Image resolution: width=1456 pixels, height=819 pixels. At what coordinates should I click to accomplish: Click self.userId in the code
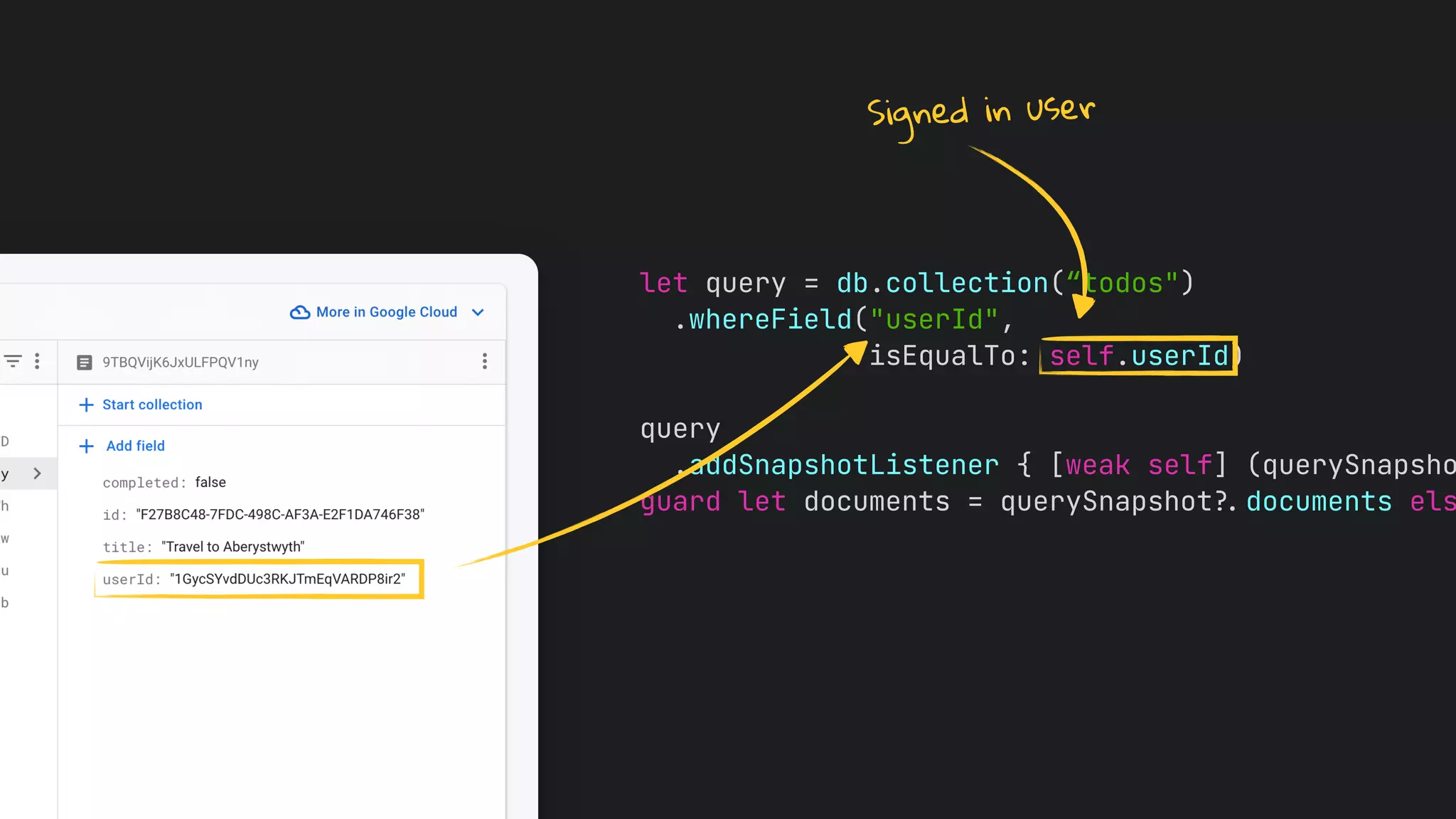point(1139,355)
